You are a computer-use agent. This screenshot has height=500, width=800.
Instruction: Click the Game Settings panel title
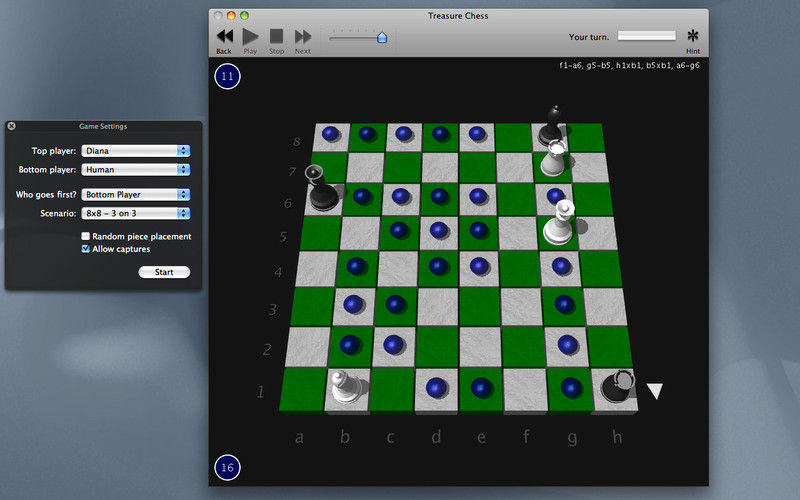[x=103, y=126]
